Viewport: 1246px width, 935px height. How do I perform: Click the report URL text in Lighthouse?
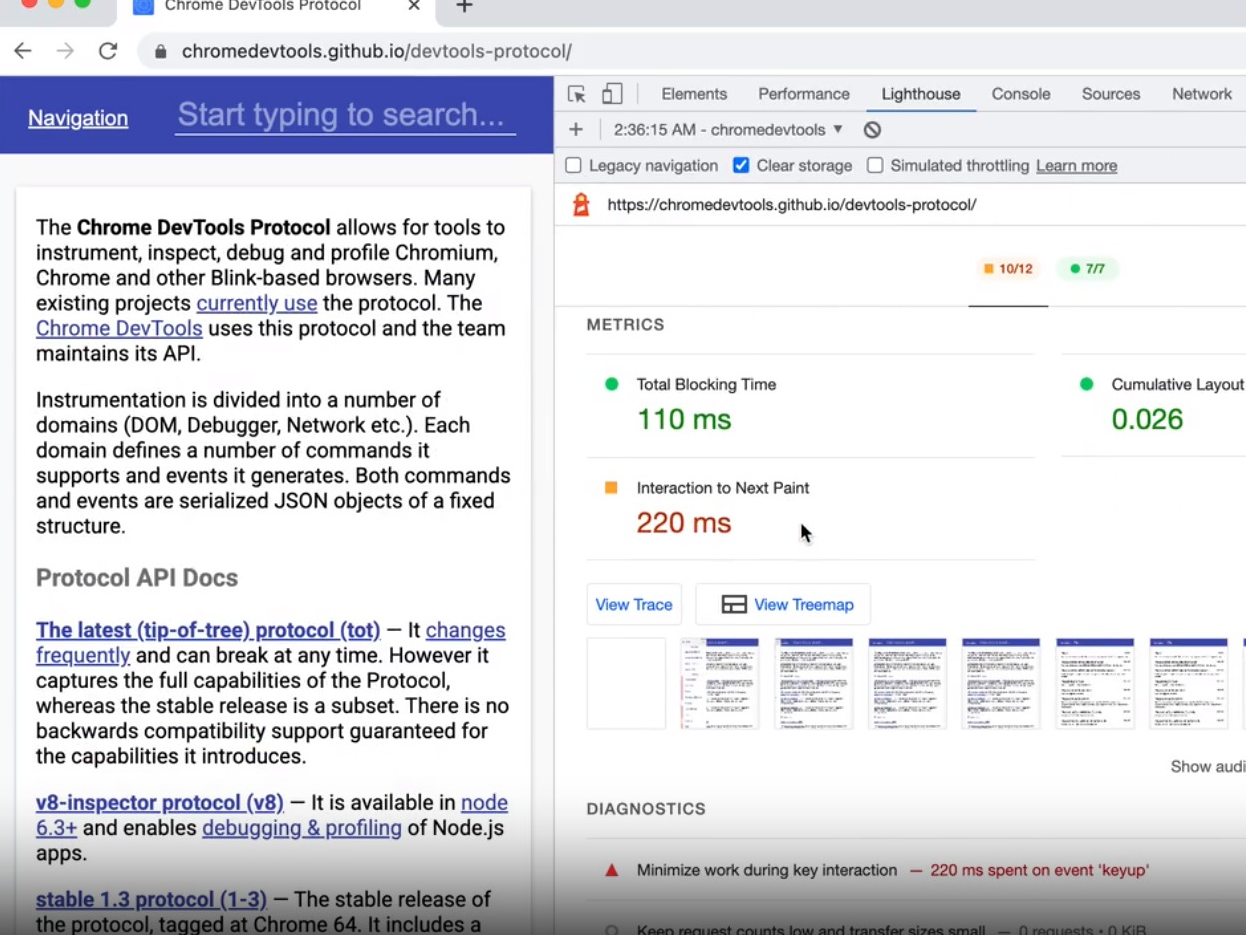click(x=792, y=205)
